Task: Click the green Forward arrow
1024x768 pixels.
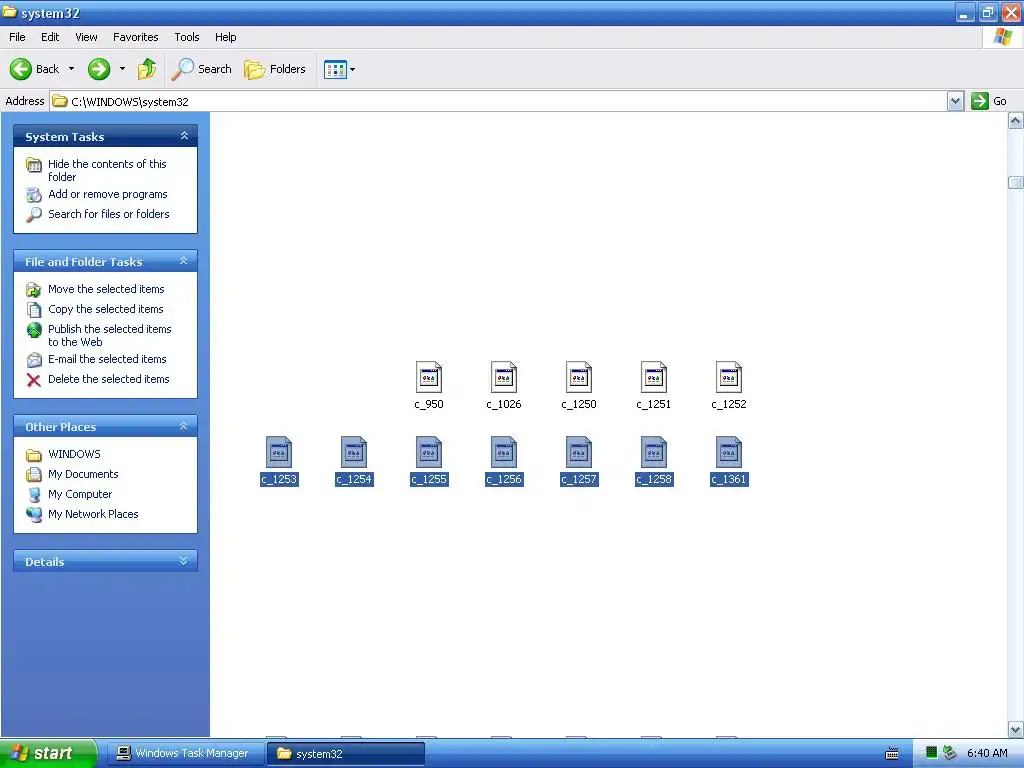Action: click(x=99, y=69)
